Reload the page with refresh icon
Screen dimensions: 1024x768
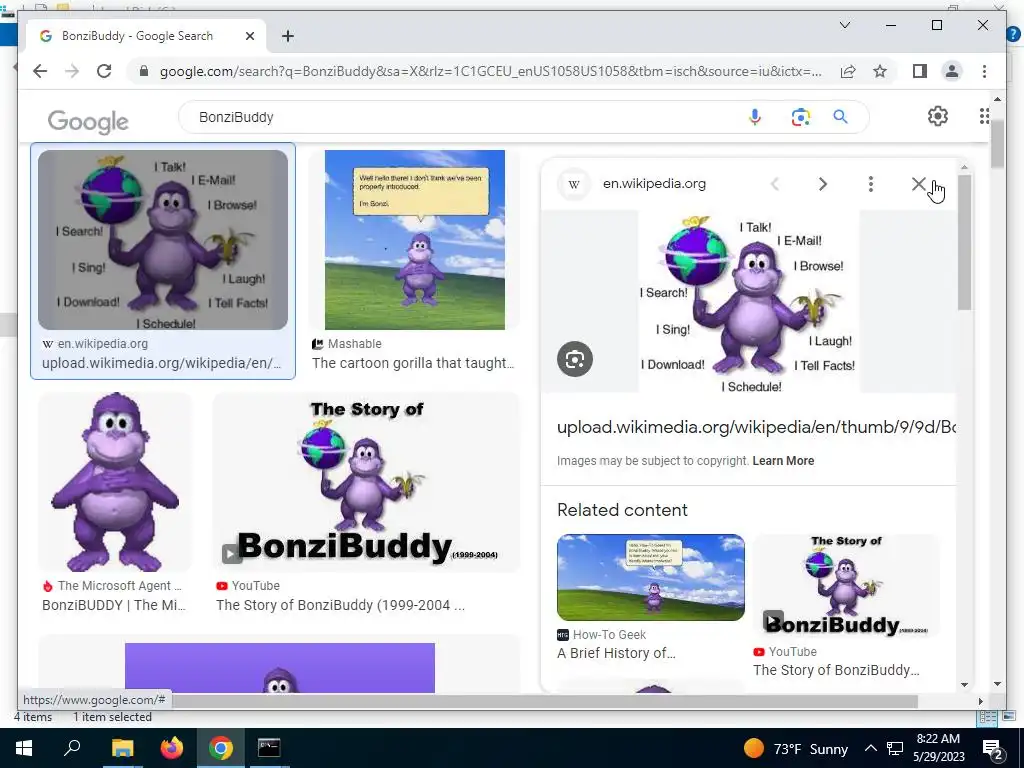pyautogui.click(x=104, y=71)
